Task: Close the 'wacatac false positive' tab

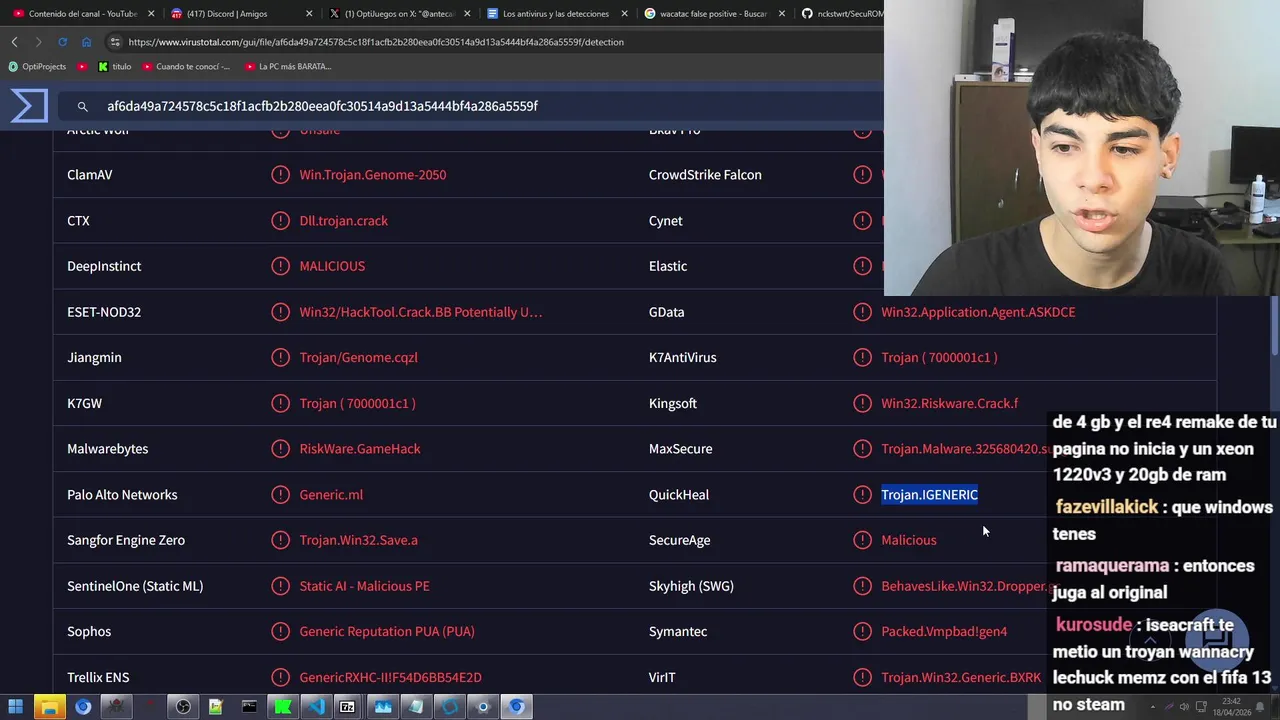Action: pos(782,14)
